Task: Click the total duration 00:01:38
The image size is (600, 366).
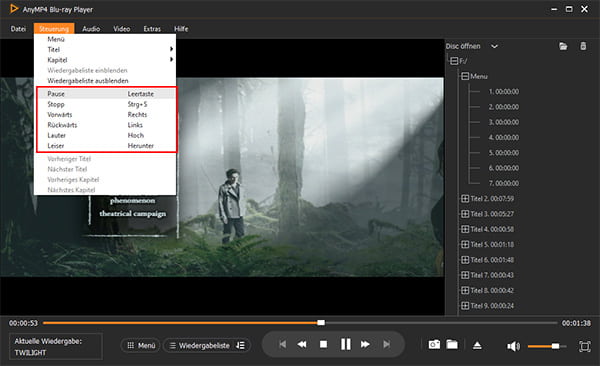Action: tap(576, 323)
